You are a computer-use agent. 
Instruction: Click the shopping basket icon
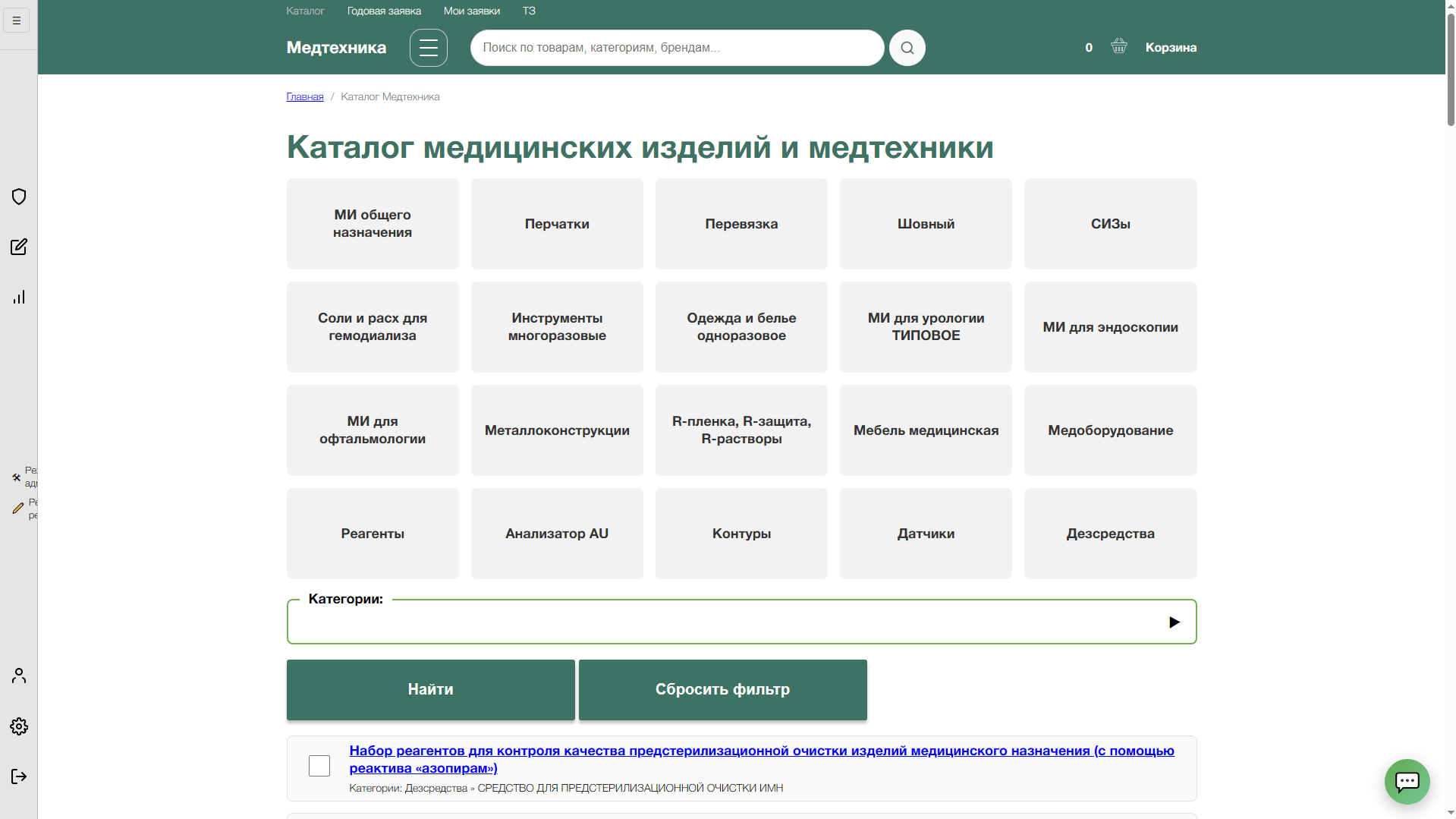point(1118,46)
